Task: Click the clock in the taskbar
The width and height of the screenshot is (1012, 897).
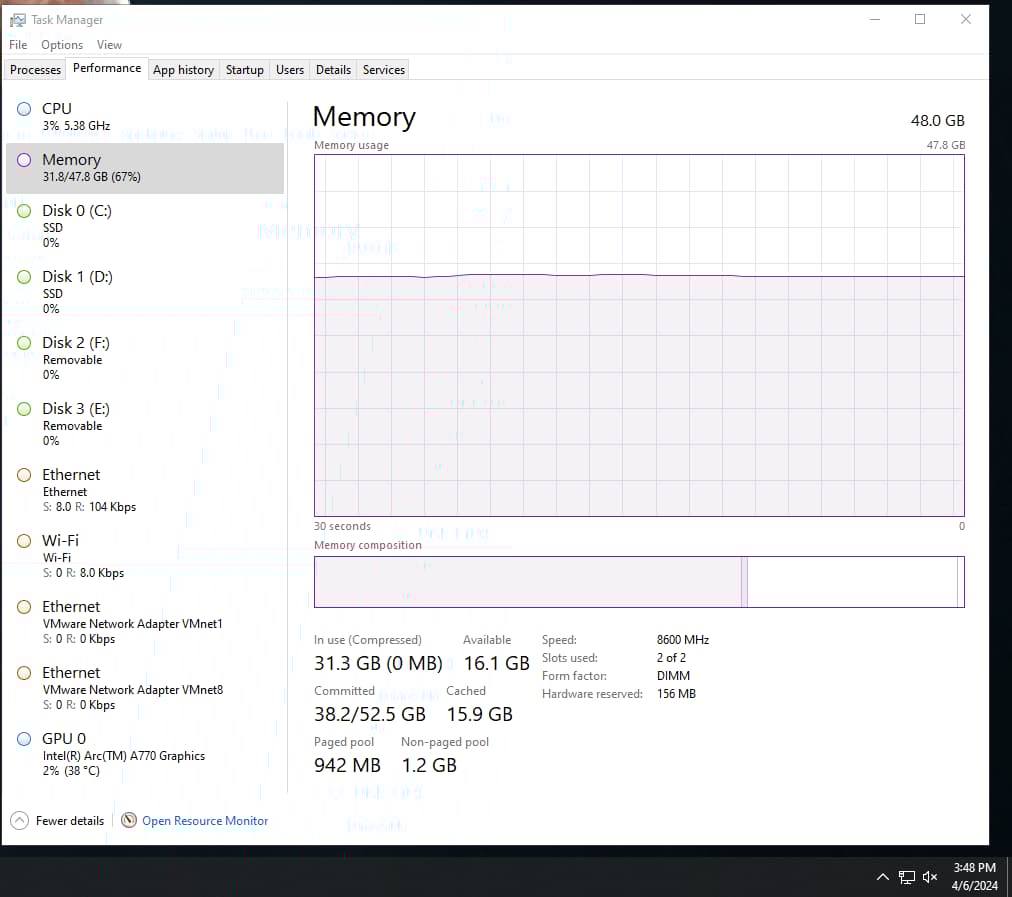Action: point(973,877)
